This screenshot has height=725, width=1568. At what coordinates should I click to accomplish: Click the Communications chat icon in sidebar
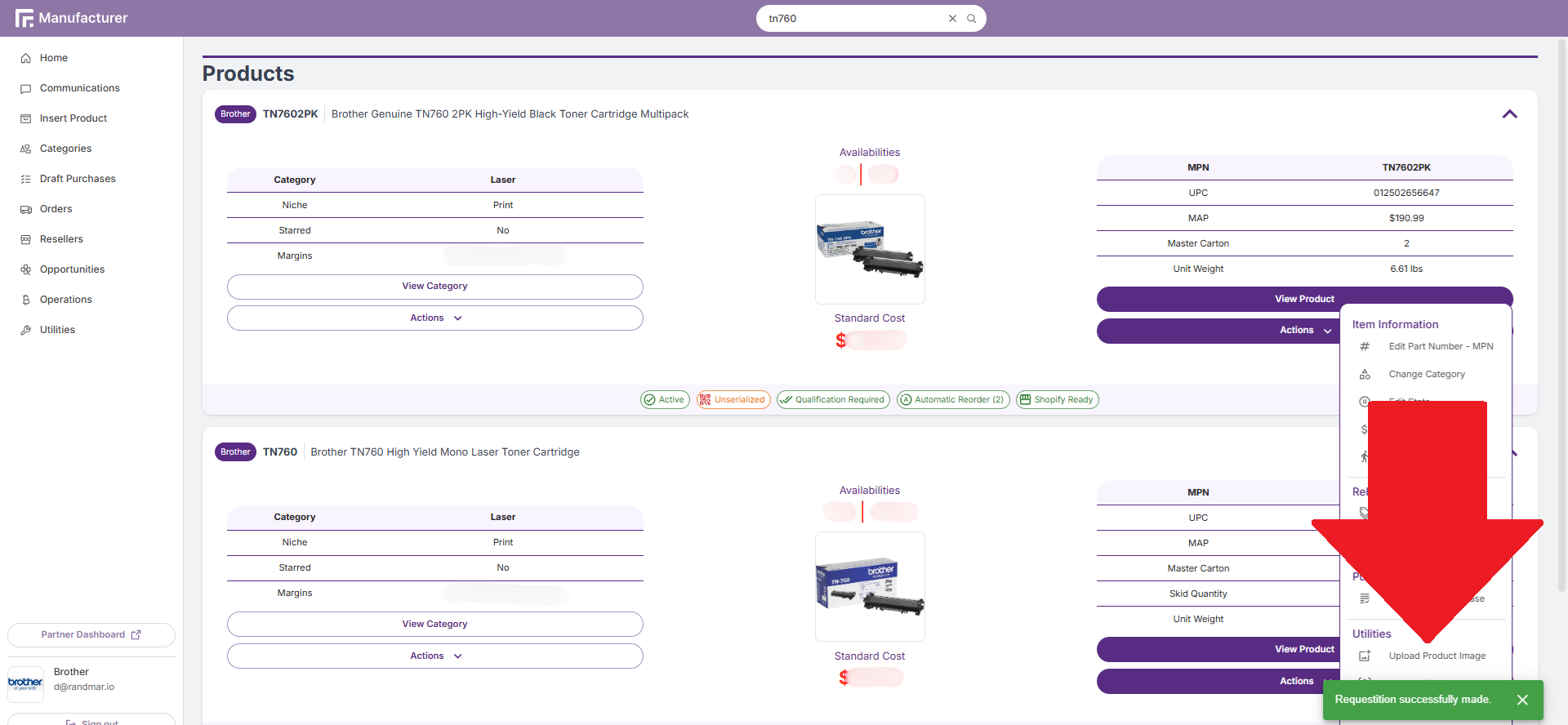click(x=26, y=88)
